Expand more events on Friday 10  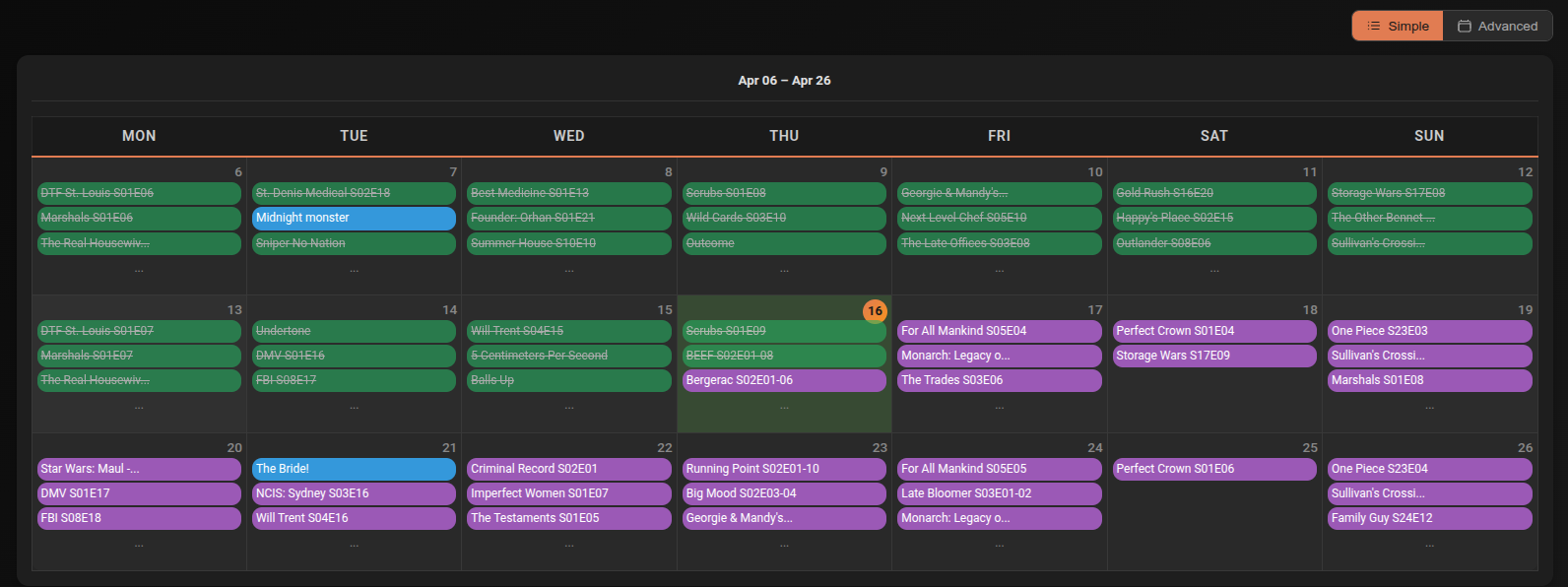pos(999,269)
